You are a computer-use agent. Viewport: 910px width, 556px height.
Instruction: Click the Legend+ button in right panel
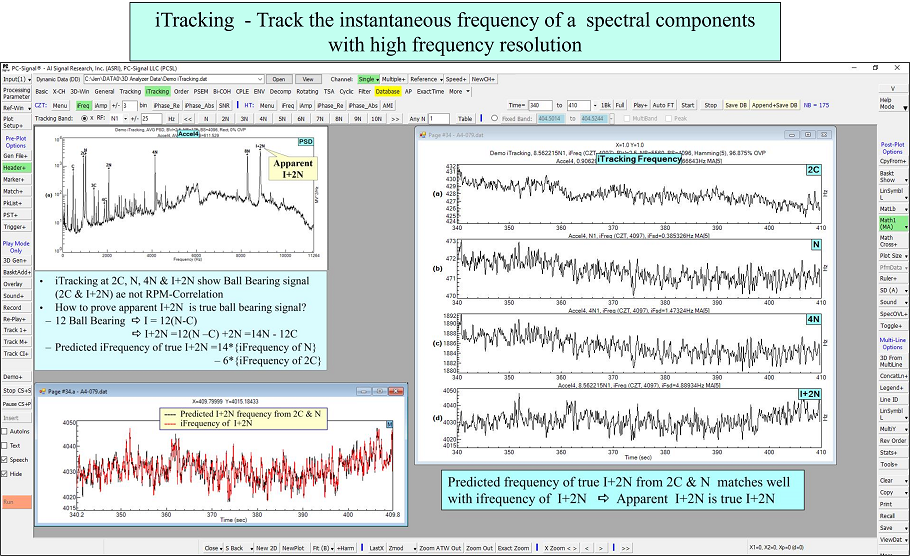pyautogui.click(x=893, y=387)
